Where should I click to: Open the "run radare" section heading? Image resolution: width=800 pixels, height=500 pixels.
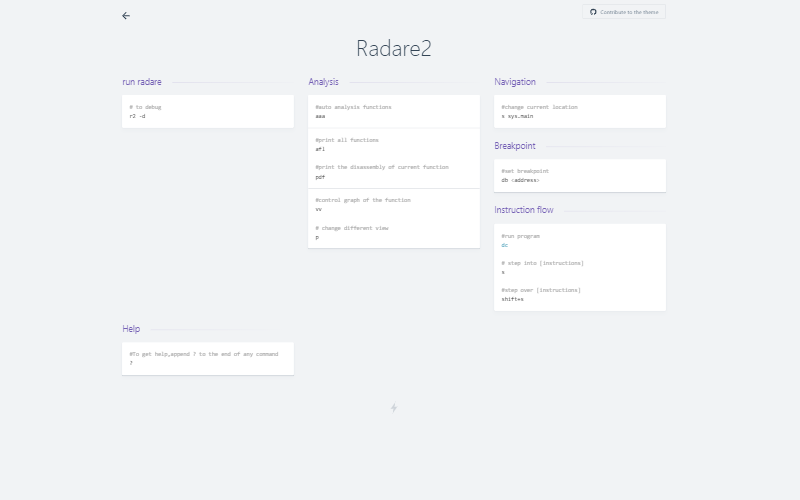click(x=142, y=82)
